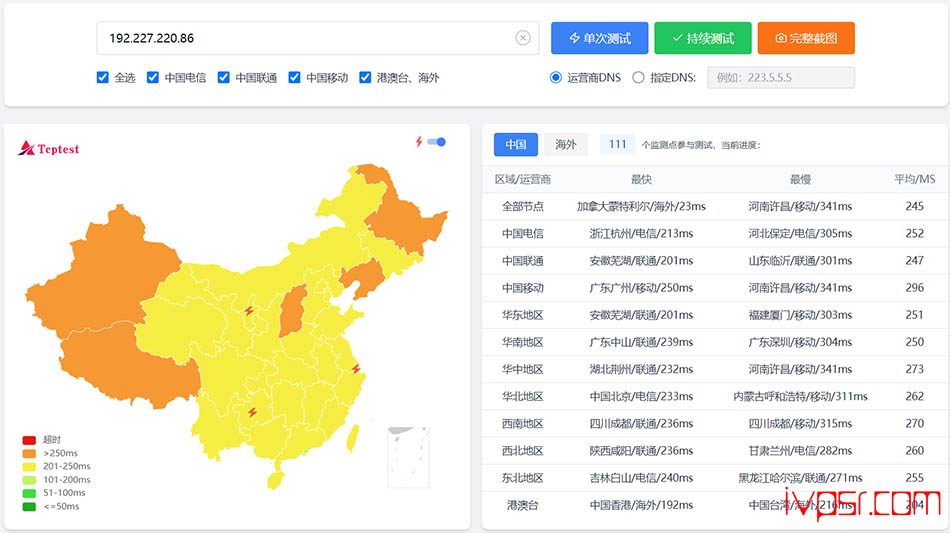Clear the IP address input field
Image resolution: width=950 pixels, height=533 pixels.
(523, 38)
